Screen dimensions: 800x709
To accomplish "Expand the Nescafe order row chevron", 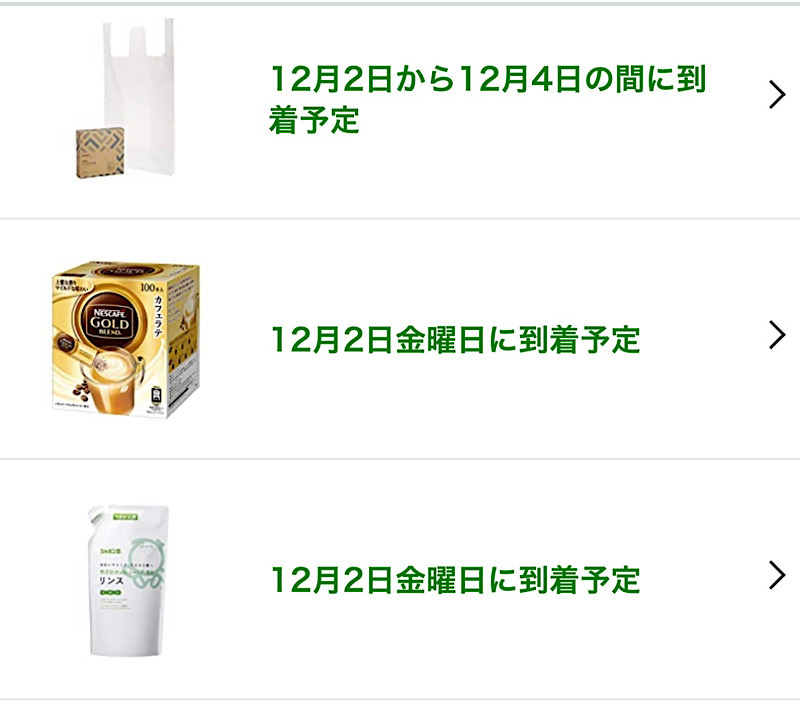I will point(777,335).
